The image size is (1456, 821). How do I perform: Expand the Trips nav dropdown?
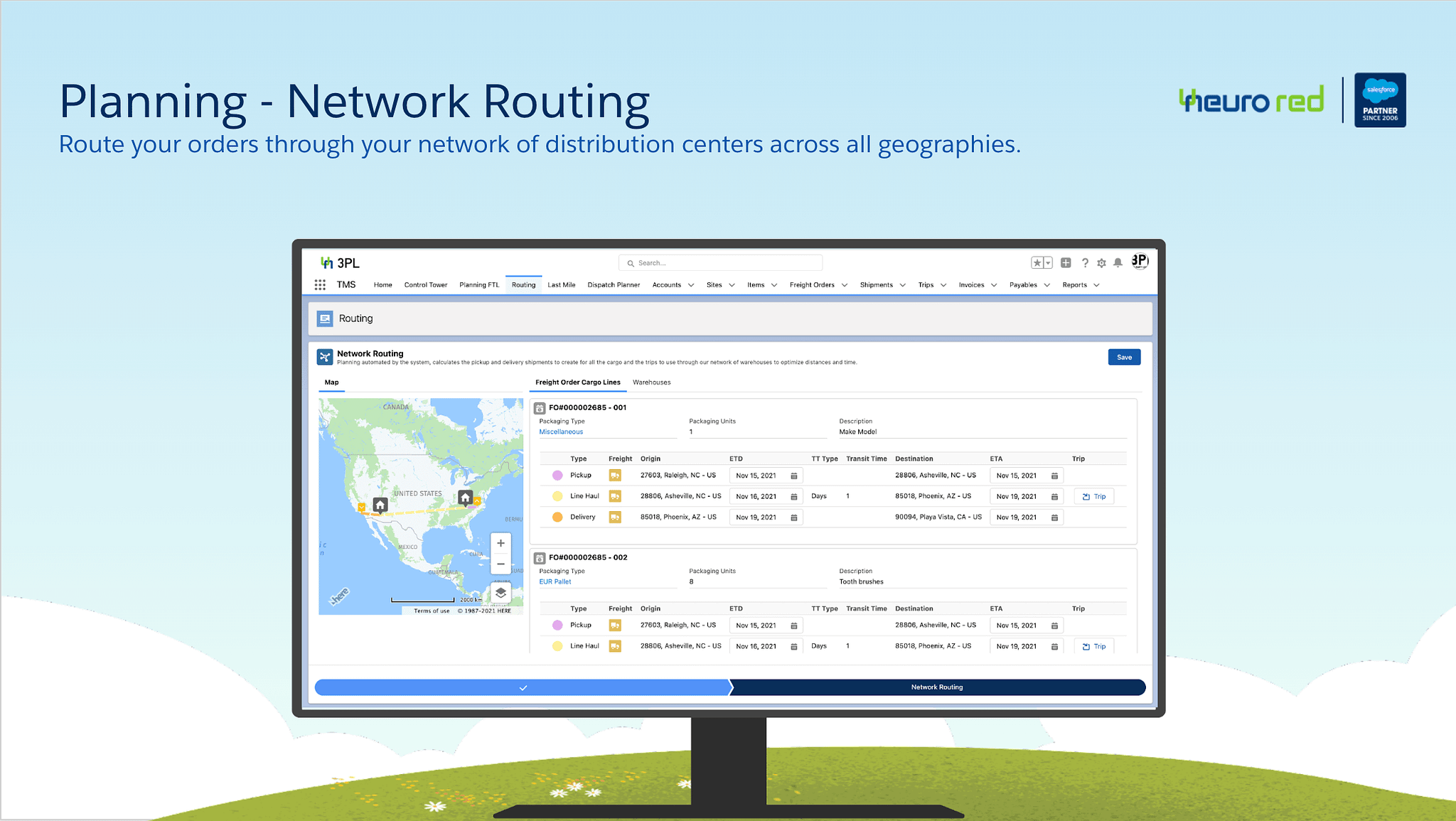point(943,285)
